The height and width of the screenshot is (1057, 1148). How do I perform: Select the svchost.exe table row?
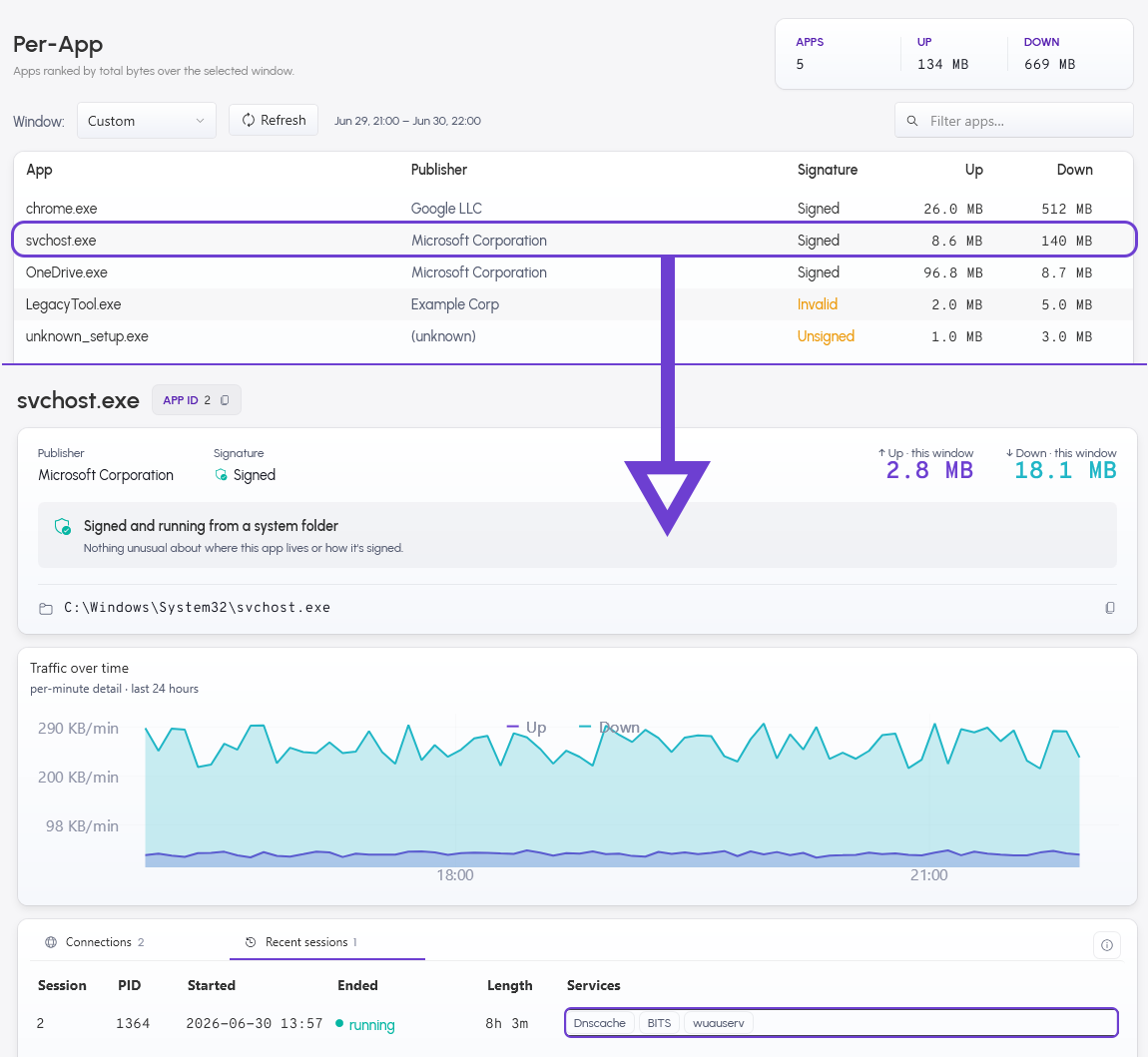pos(574,241)
